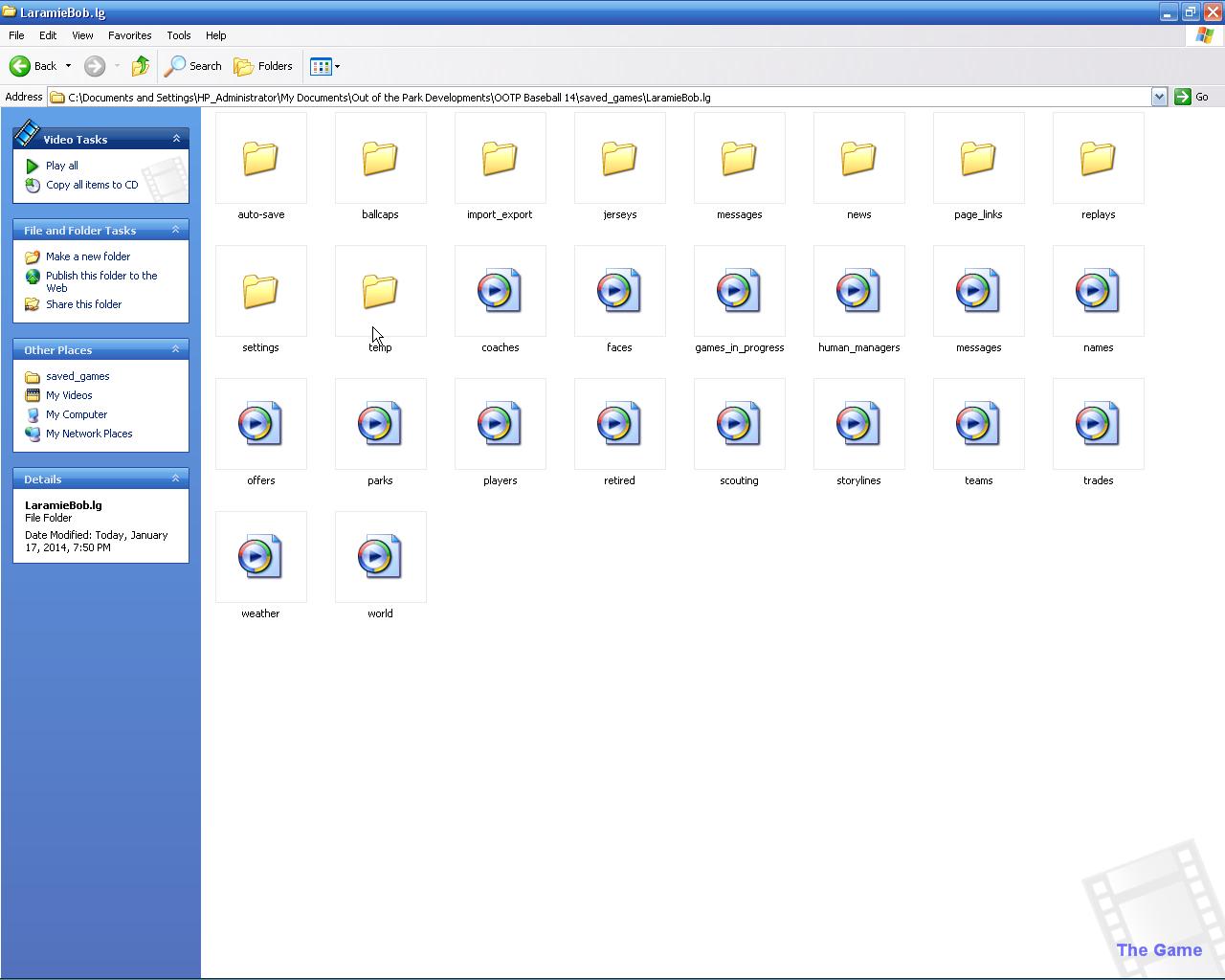Open the Back button history dropdown arrow
1225x980 pixels.
point(68,66)
